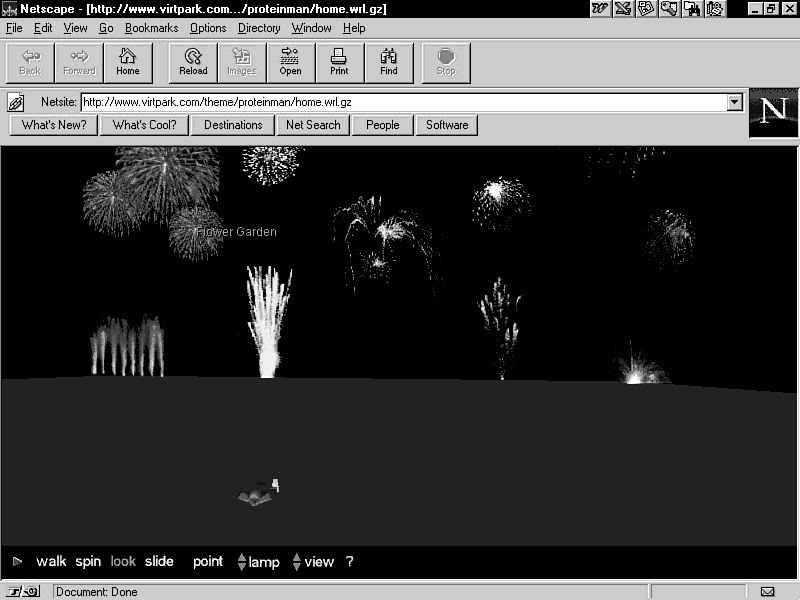Click the What's Cool? button
The height and width of the screenshot is (600, 800).
144,125
